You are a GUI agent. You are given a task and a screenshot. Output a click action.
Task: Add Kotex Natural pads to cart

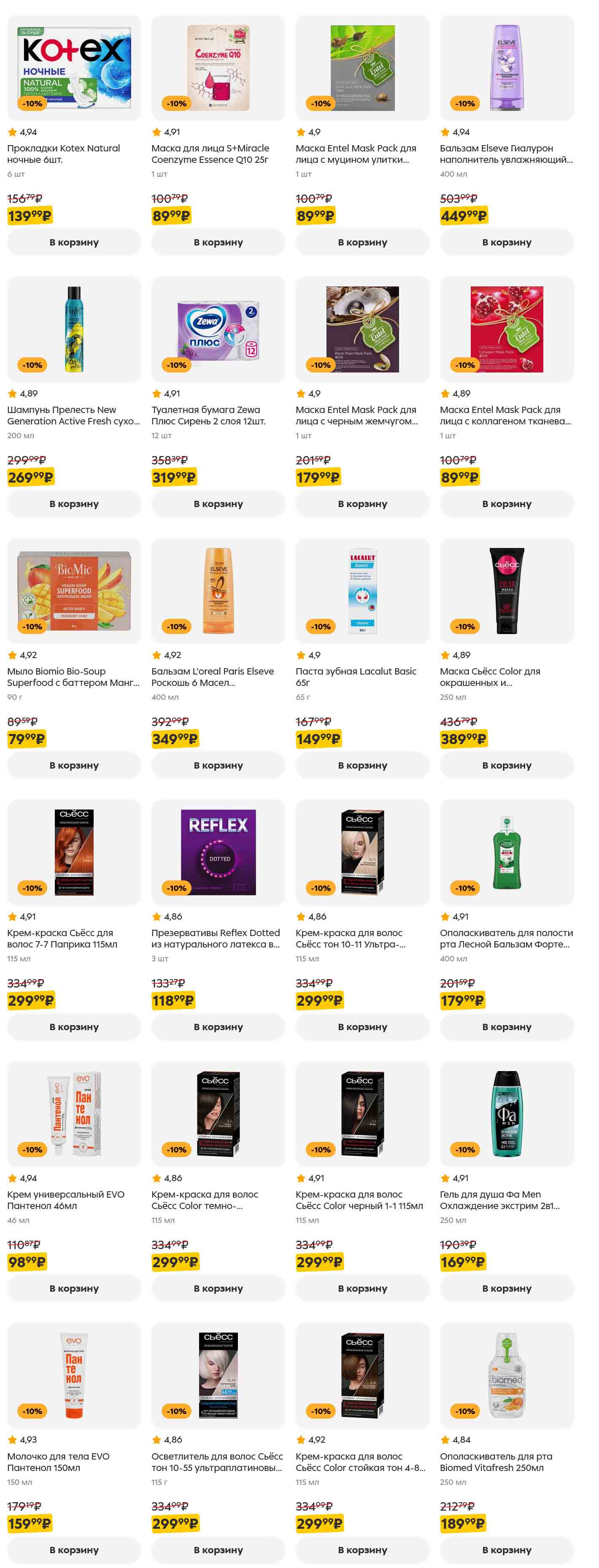point(74,242)
